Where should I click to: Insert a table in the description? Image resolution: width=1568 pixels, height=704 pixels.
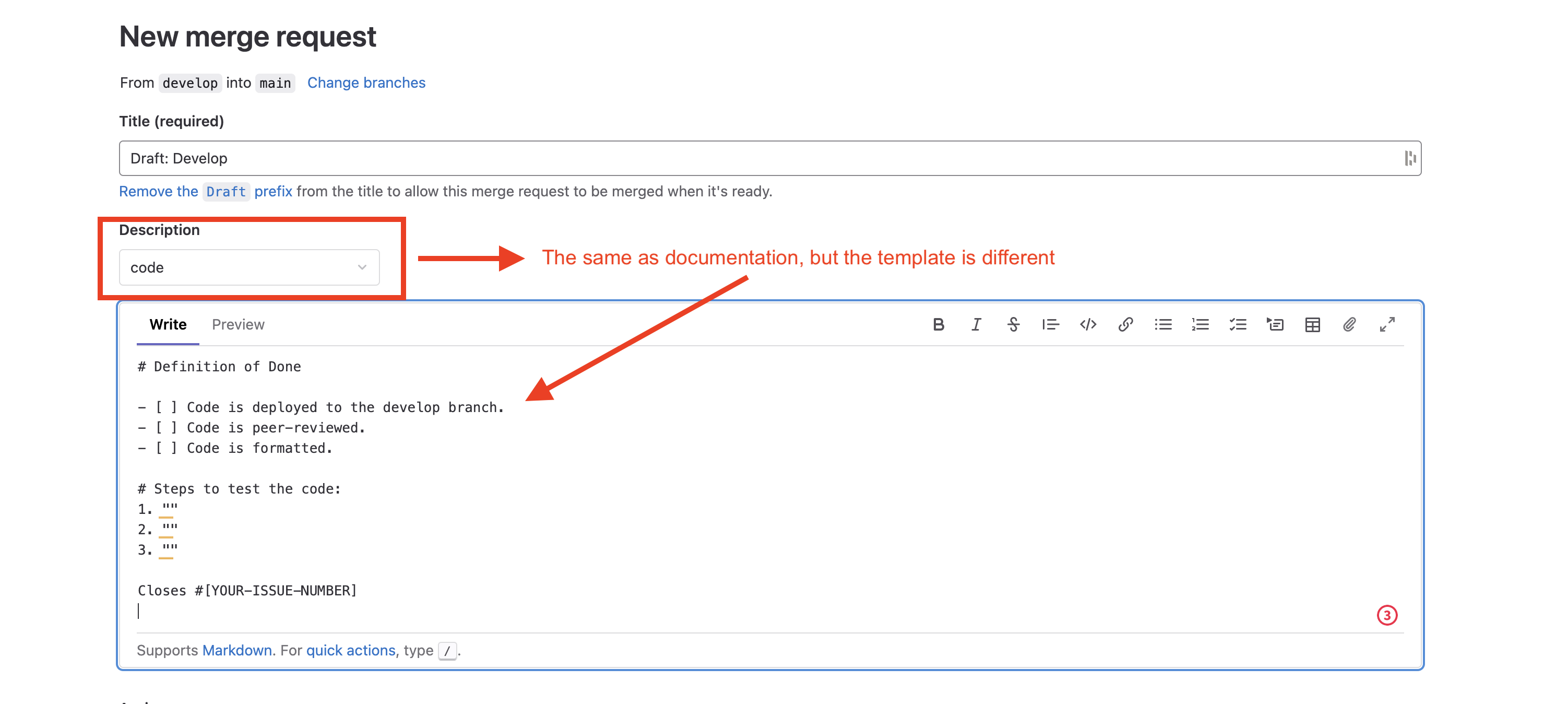tap(1312, 325)
